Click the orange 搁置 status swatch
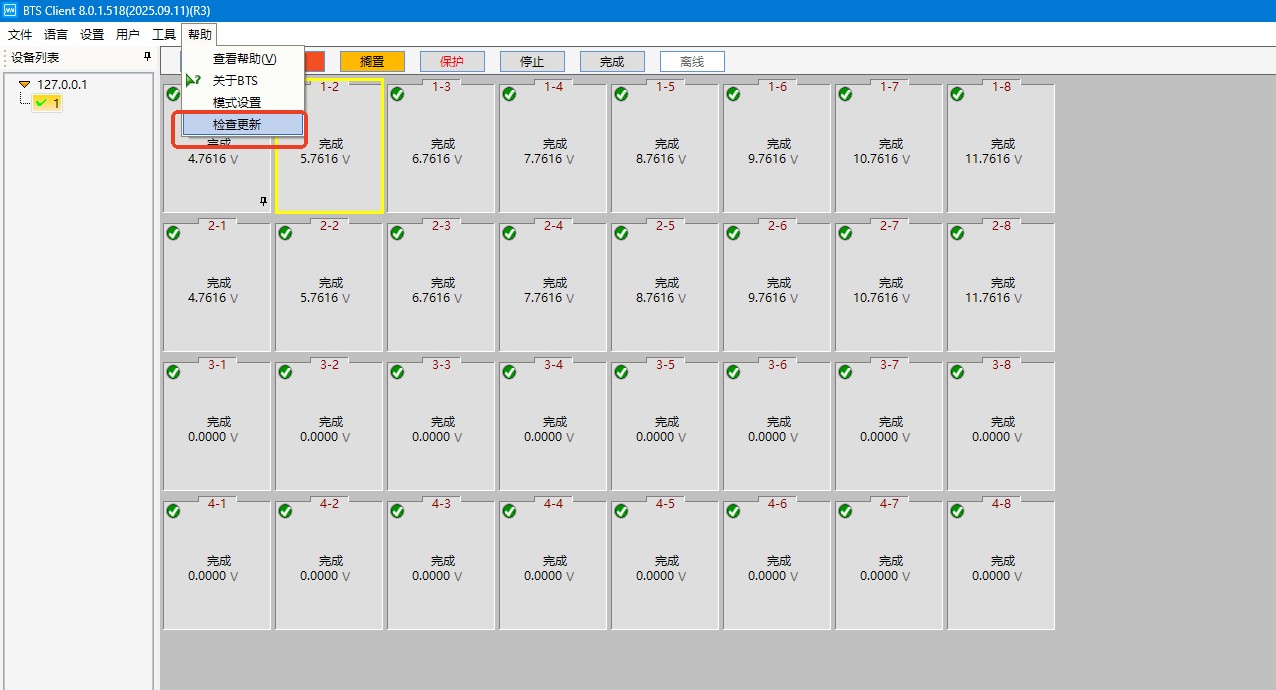1276x690 pixels. (x=372, y=62)
